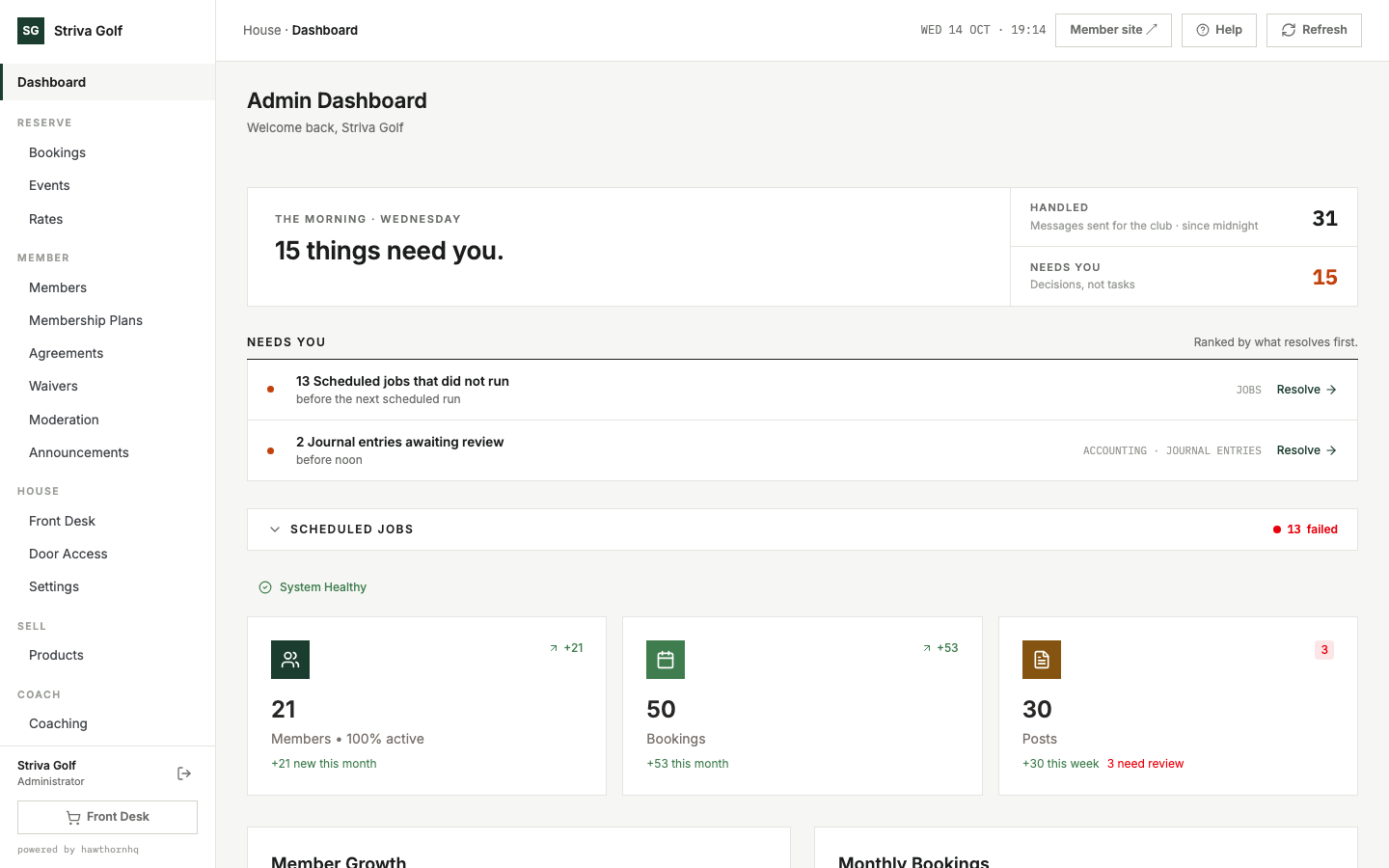Click the red 3 badge on Posts card
The image size is (1389, 868).
(1324, 650)
